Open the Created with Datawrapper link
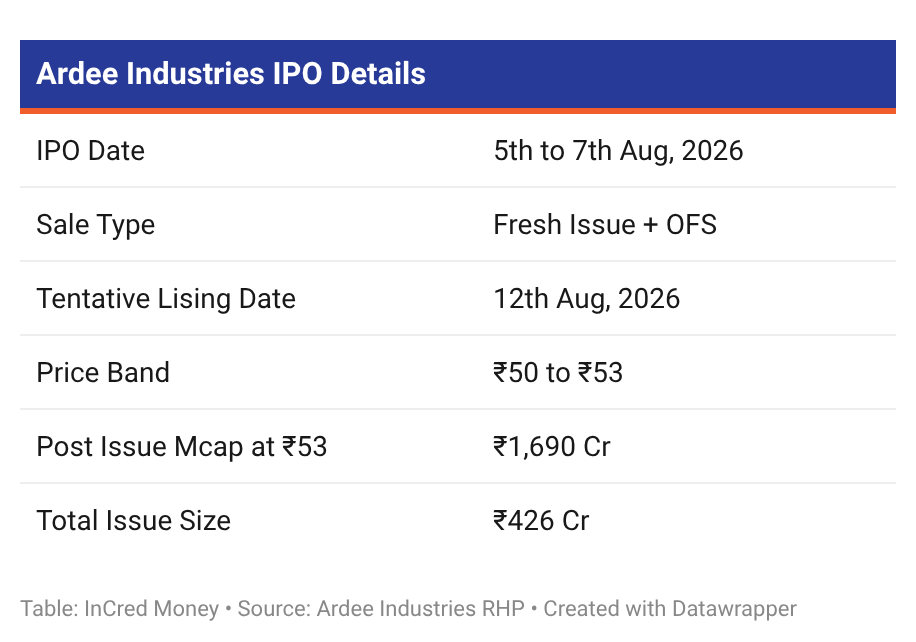The height and width of the screenshot is (642, 916). 670,609
